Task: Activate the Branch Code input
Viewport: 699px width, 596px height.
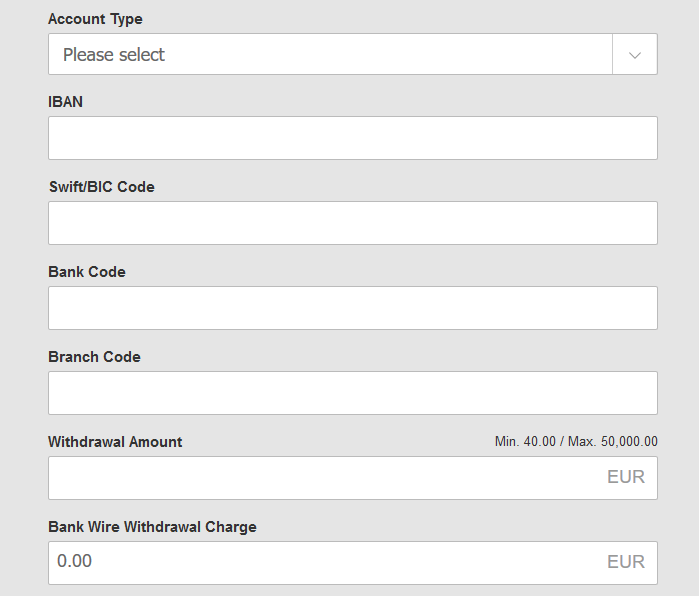Action: point(352,393)
